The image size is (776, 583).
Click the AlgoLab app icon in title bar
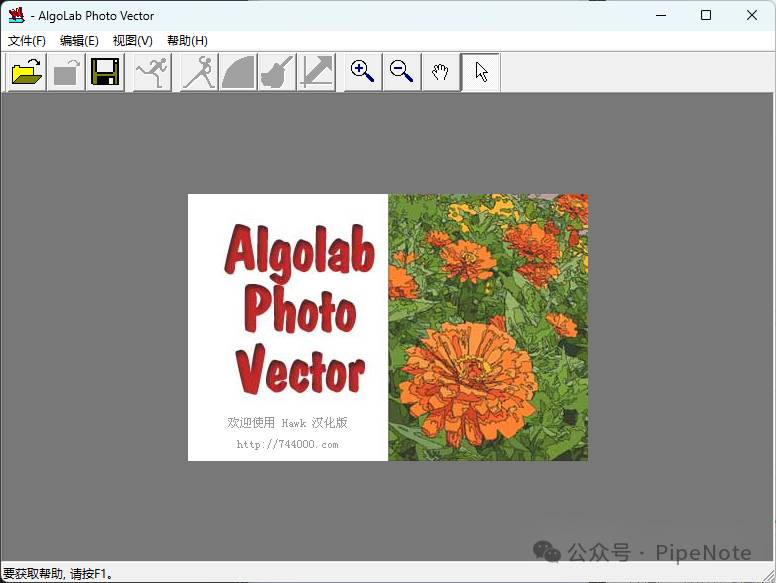[x=16, y=15]
